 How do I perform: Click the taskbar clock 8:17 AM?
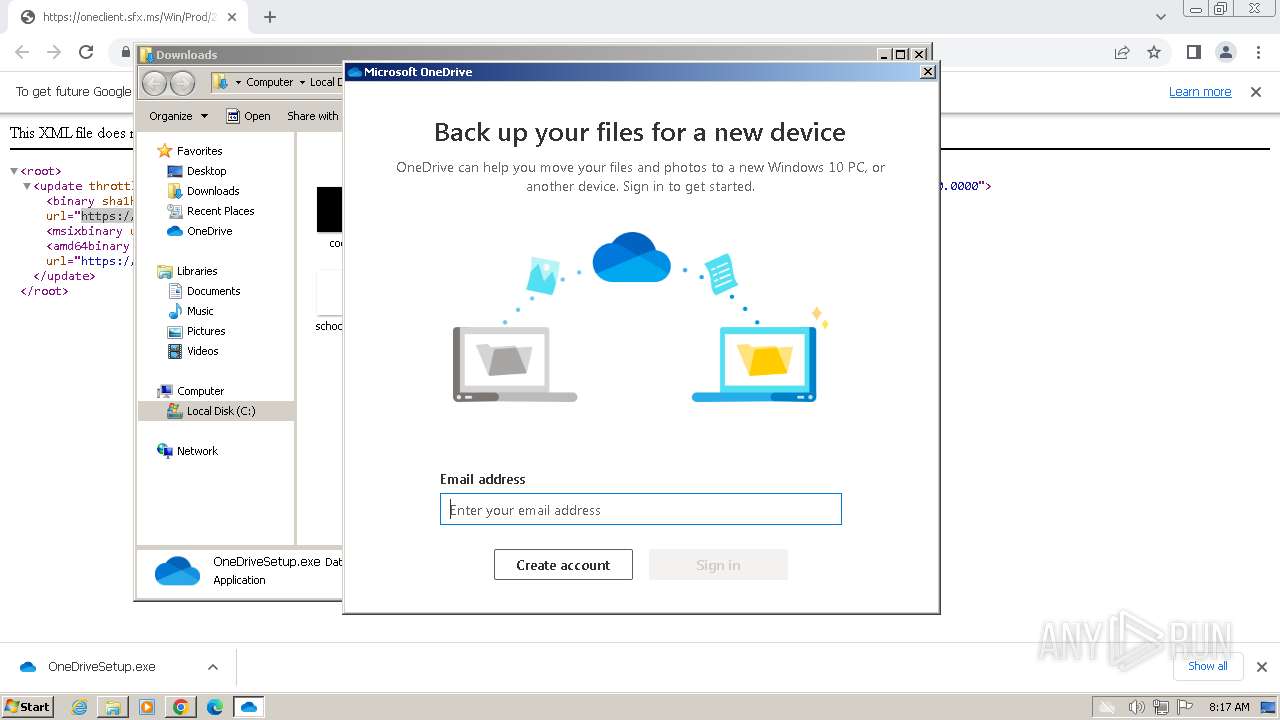click(x=1229, y=707)
